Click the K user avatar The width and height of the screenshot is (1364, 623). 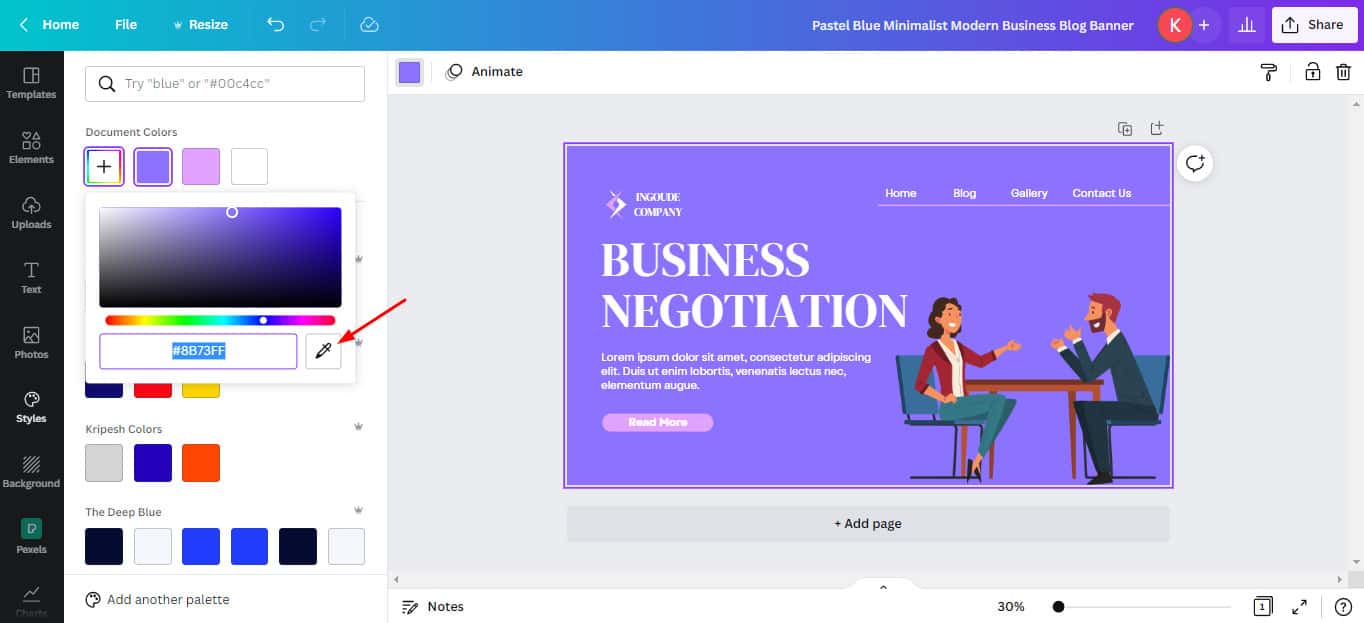(x=1173, y=25)
